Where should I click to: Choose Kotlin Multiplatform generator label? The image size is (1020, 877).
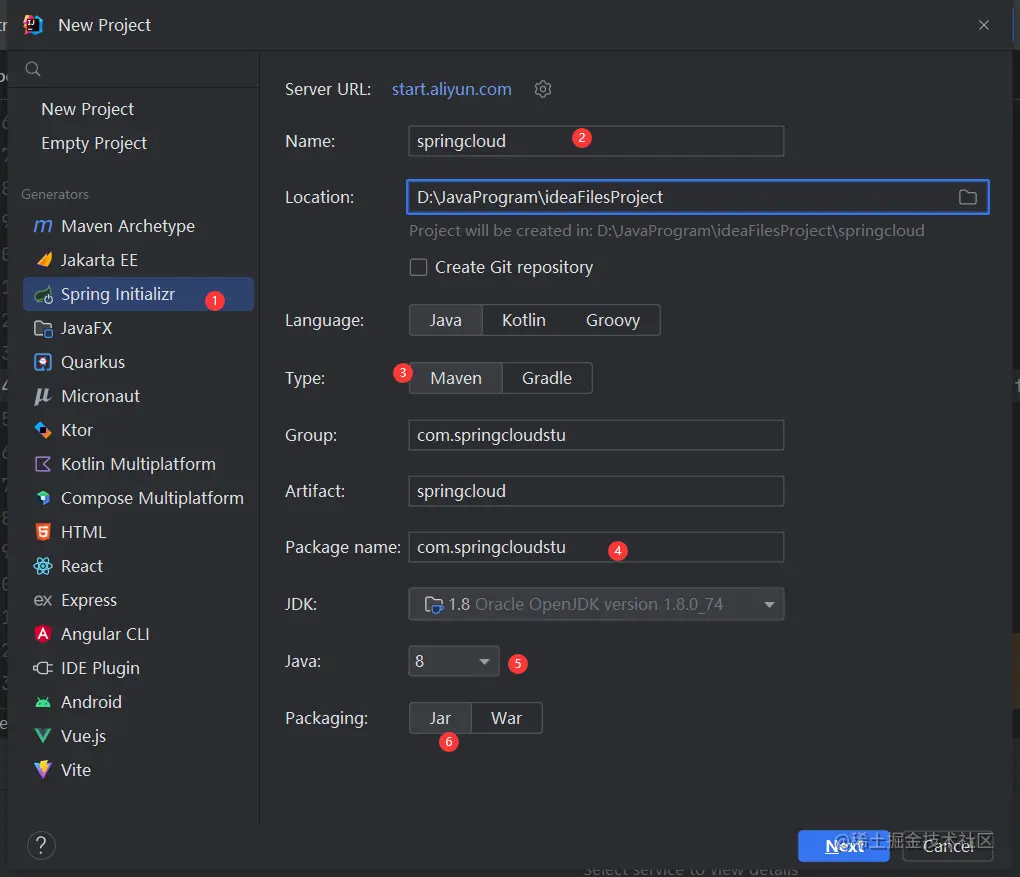(x=139, y=464)
